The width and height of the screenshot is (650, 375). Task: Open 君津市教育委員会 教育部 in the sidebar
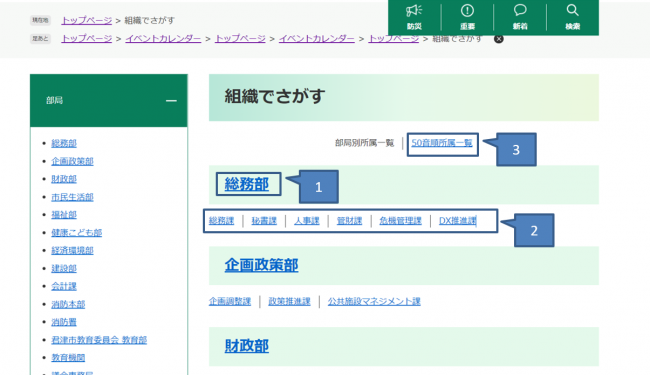click(99, 340)
